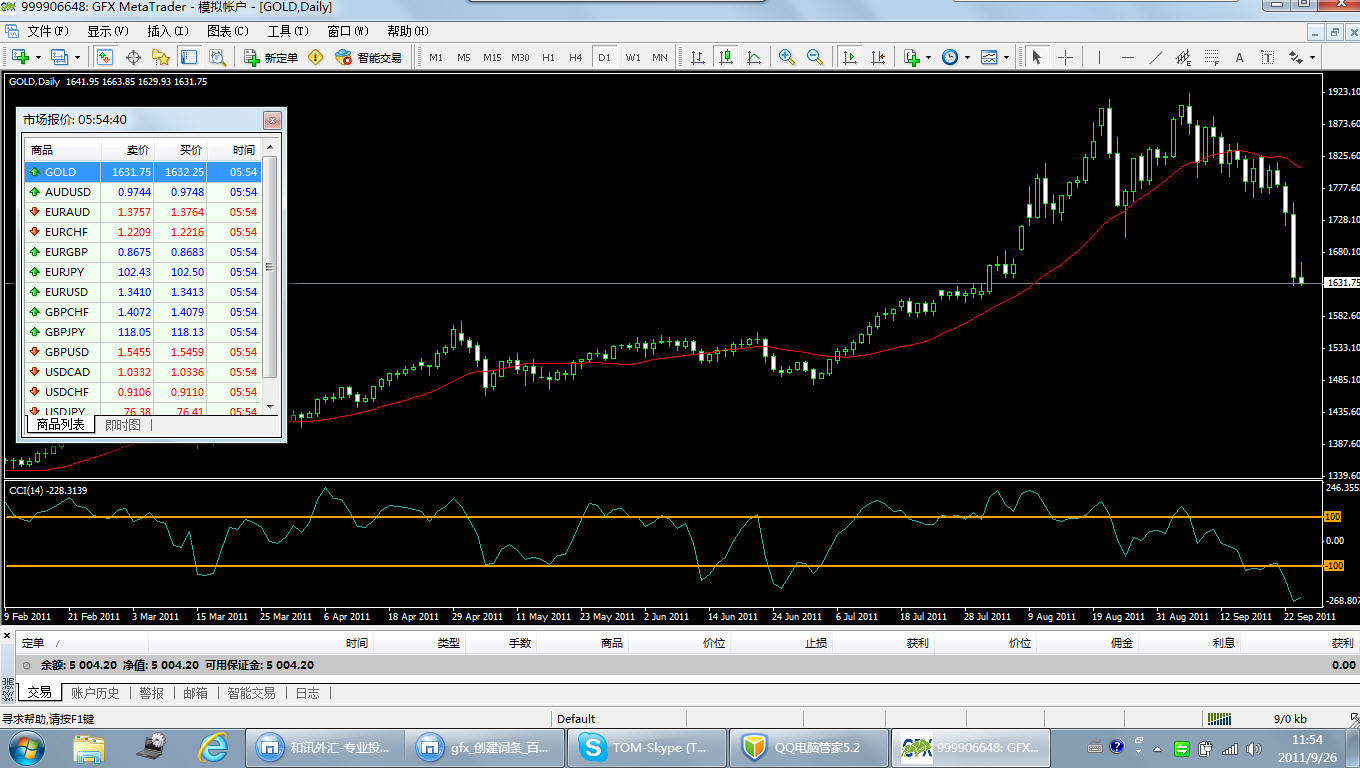This screenshot has width=1360, height=768.
Task: Select the Text 'A' drawing tool
Action: click(x=1240, y=57)
